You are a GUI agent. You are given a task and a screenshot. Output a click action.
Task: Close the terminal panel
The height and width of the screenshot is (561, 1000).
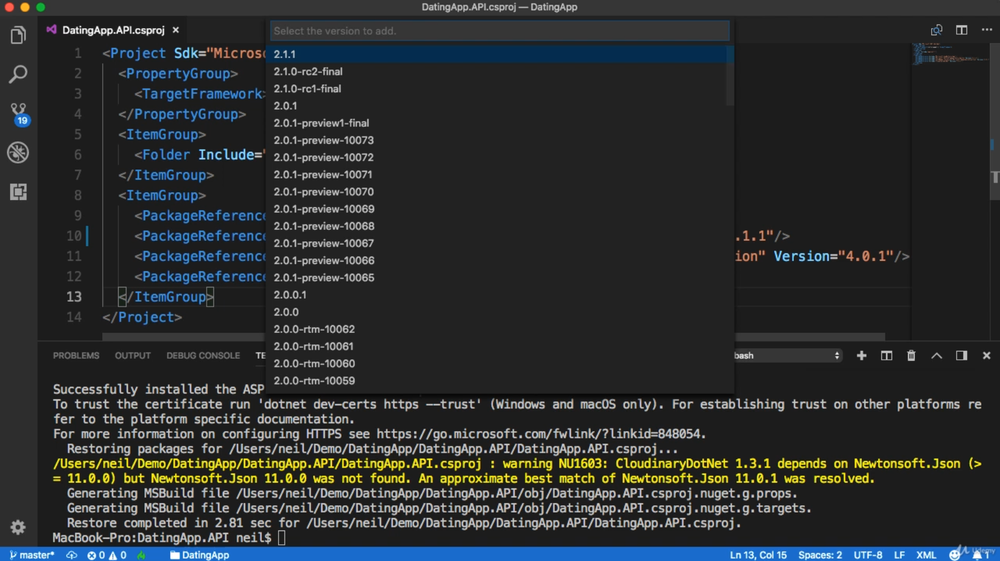point(986,356)
